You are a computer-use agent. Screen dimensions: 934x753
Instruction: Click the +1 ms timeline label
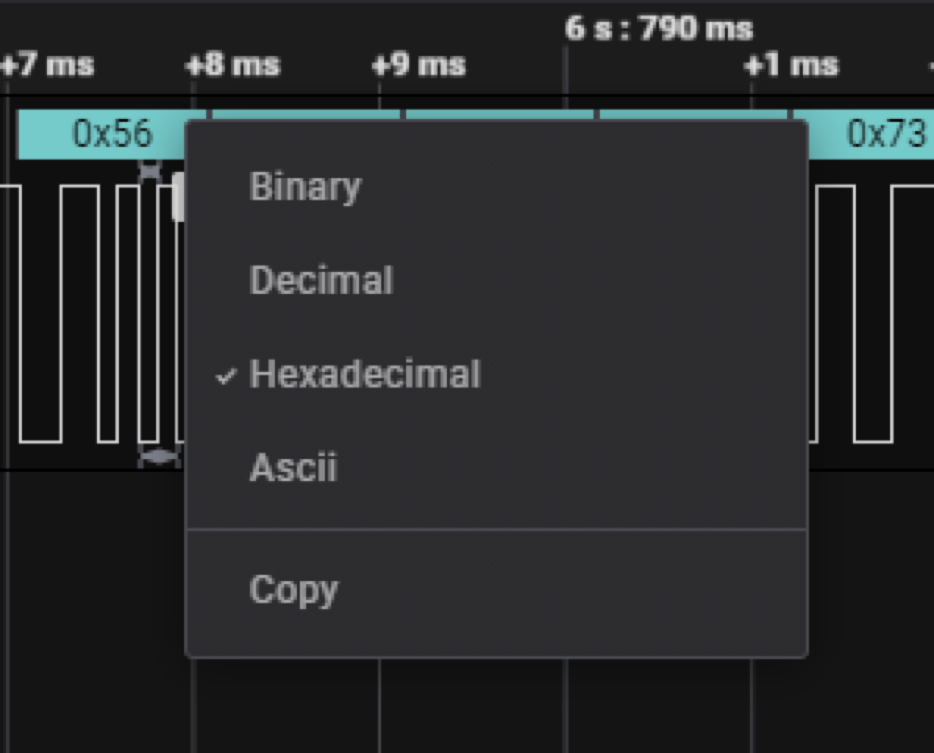click(790, 66)
